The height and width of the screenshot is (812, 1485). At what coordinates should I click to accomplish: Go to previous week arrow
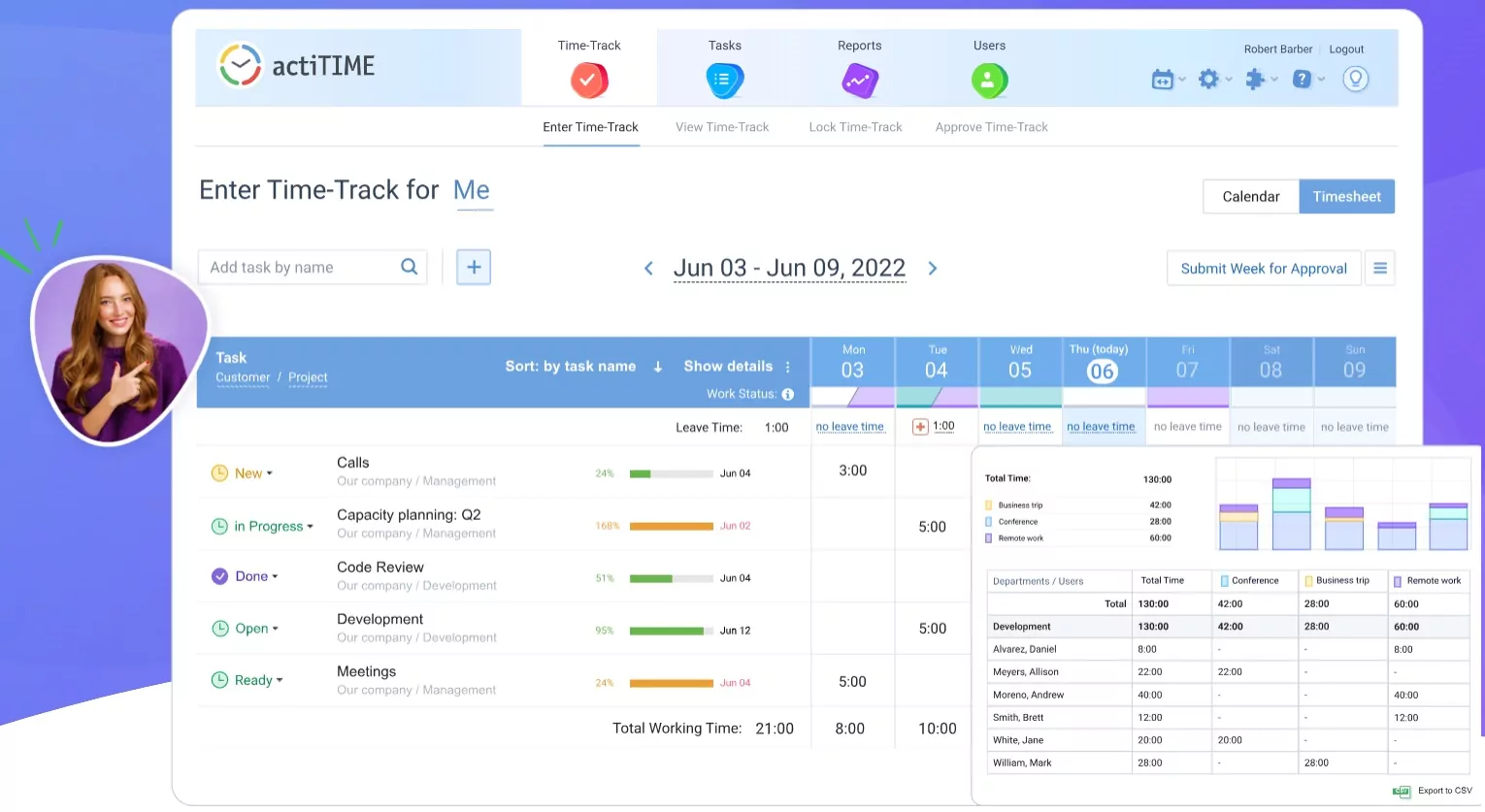(648, 269)
